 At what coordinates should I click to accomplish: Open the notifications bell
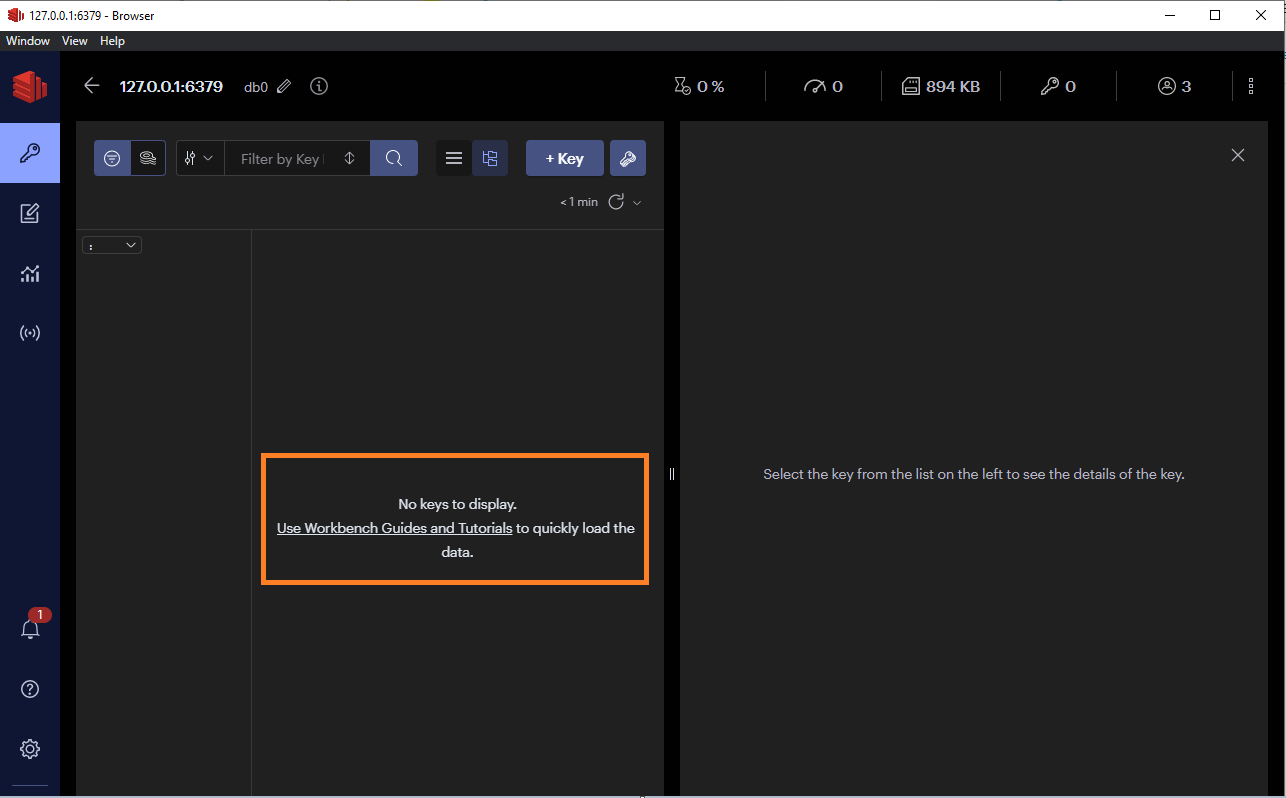[30, 629]
